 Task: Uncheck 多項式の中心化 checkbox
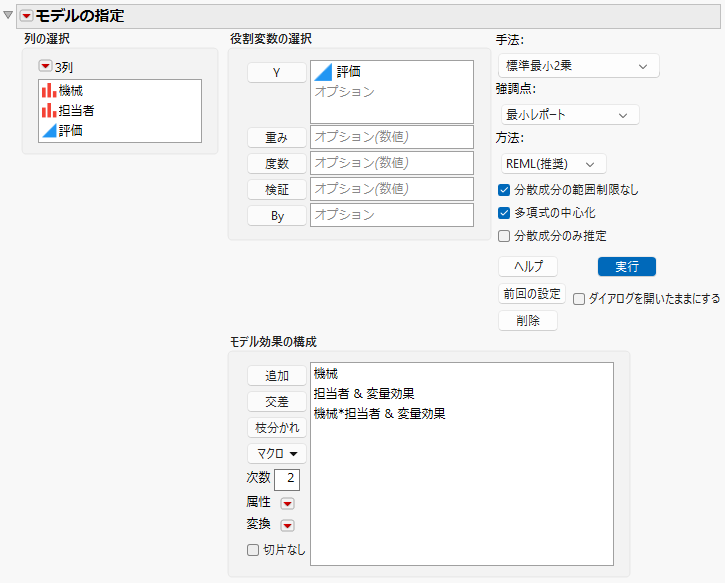(x=504, y=213)
